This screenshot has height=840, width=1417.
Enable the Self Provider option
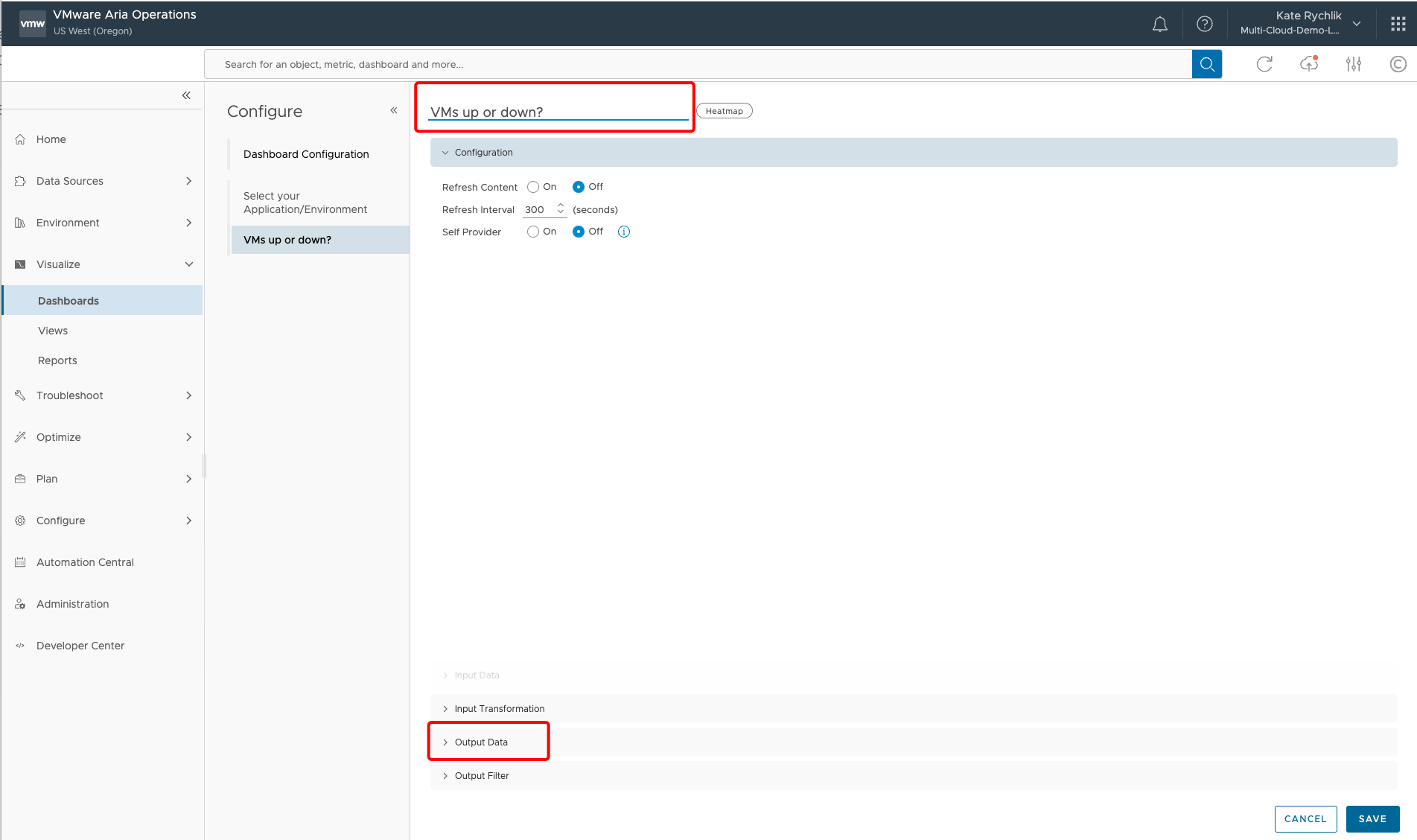(532, 232)
